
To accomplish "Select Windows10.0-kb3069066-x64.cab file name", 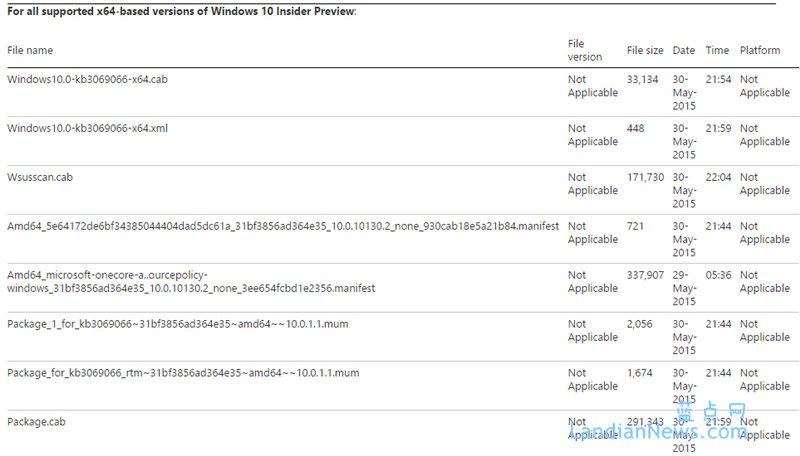I will coord(87,79).
